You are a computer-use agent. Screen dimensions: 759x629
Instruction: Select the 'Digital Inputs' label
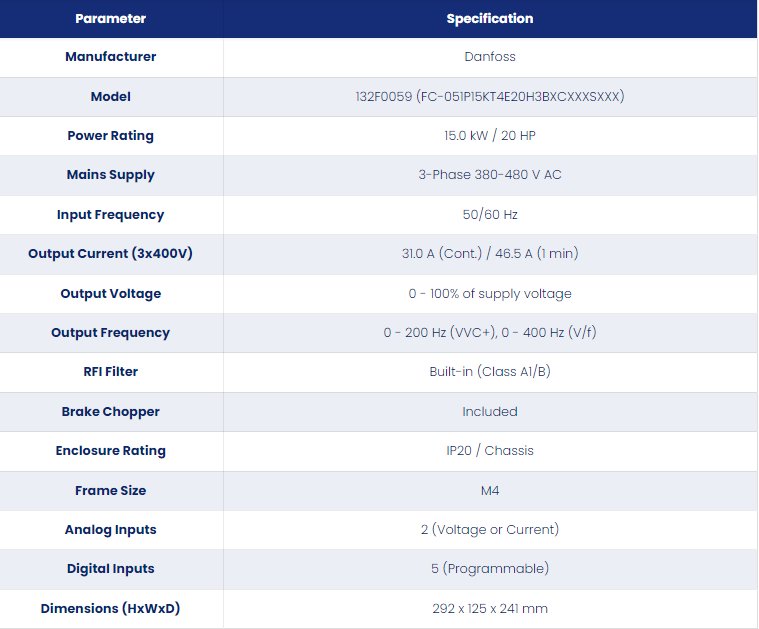[x=110, y=568]
